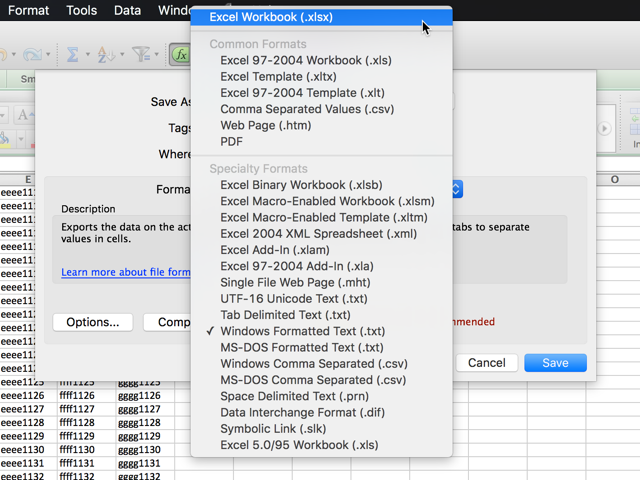Select Tab Delimited Text (.txt)
Image resolution: width=640 pixels, height=480 pixels.
coord(322,315)
